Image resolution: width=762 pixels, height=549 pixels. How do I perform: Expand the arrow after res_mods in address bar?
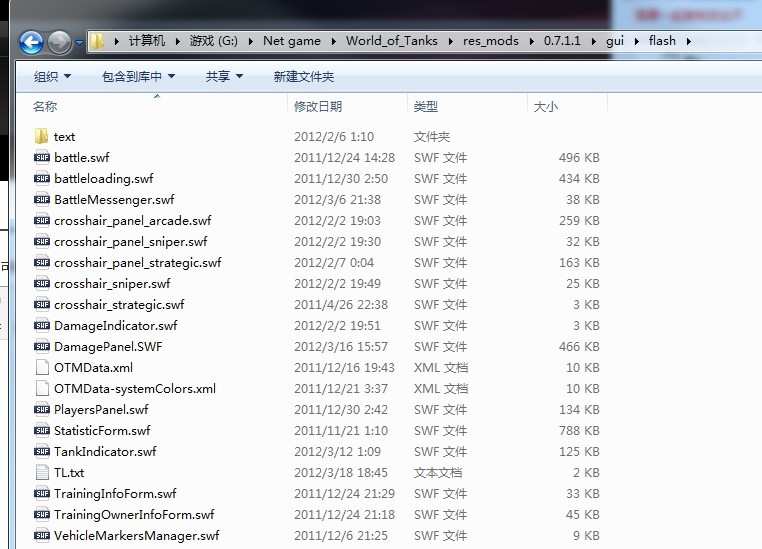pyautogui.click(x=535, y=41)
